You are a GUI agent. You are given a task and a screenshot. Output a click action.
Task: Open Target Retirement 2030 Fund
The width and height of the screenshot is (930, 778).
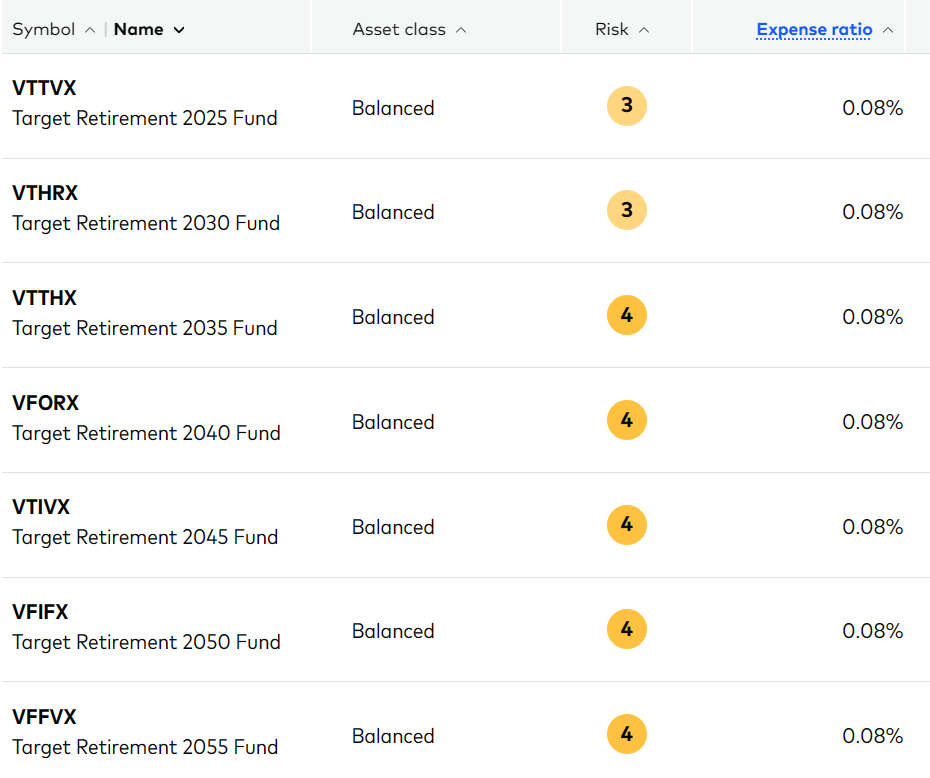[x=146, y=223]
